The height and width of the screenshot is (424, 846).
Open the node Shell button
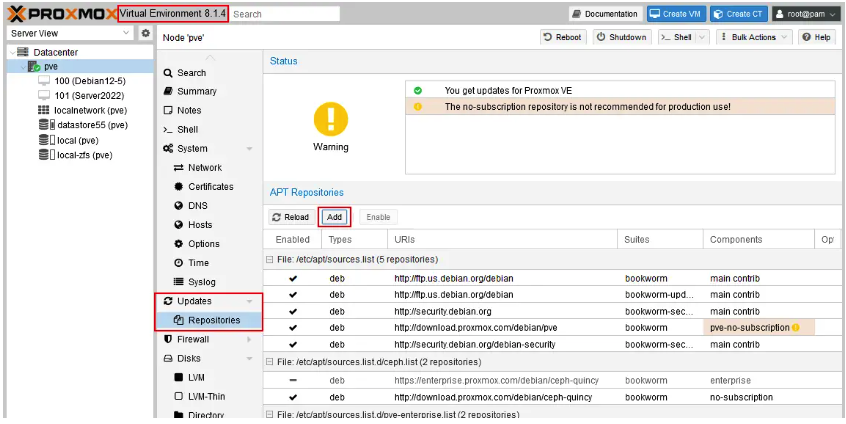click(x=677, y=37)
